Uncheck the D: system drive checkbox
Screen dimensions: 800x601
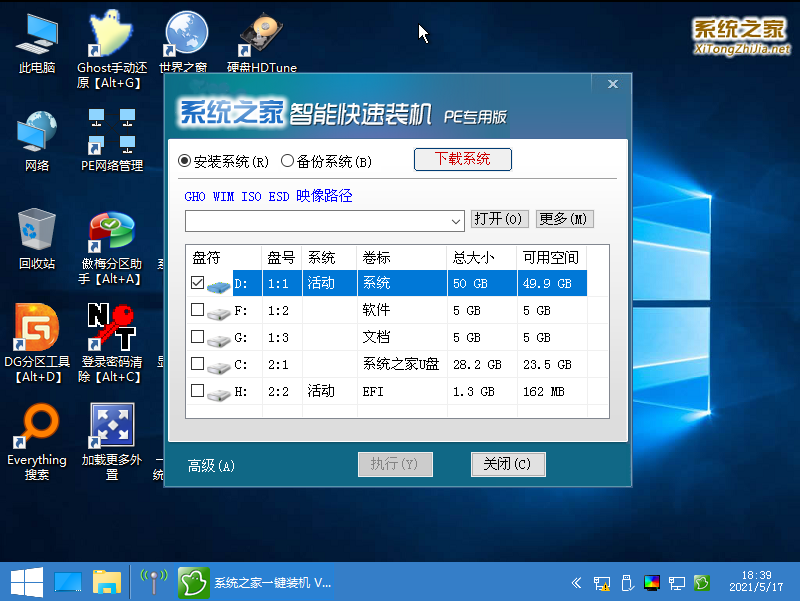pyautogui.click(x=197, y=282)
